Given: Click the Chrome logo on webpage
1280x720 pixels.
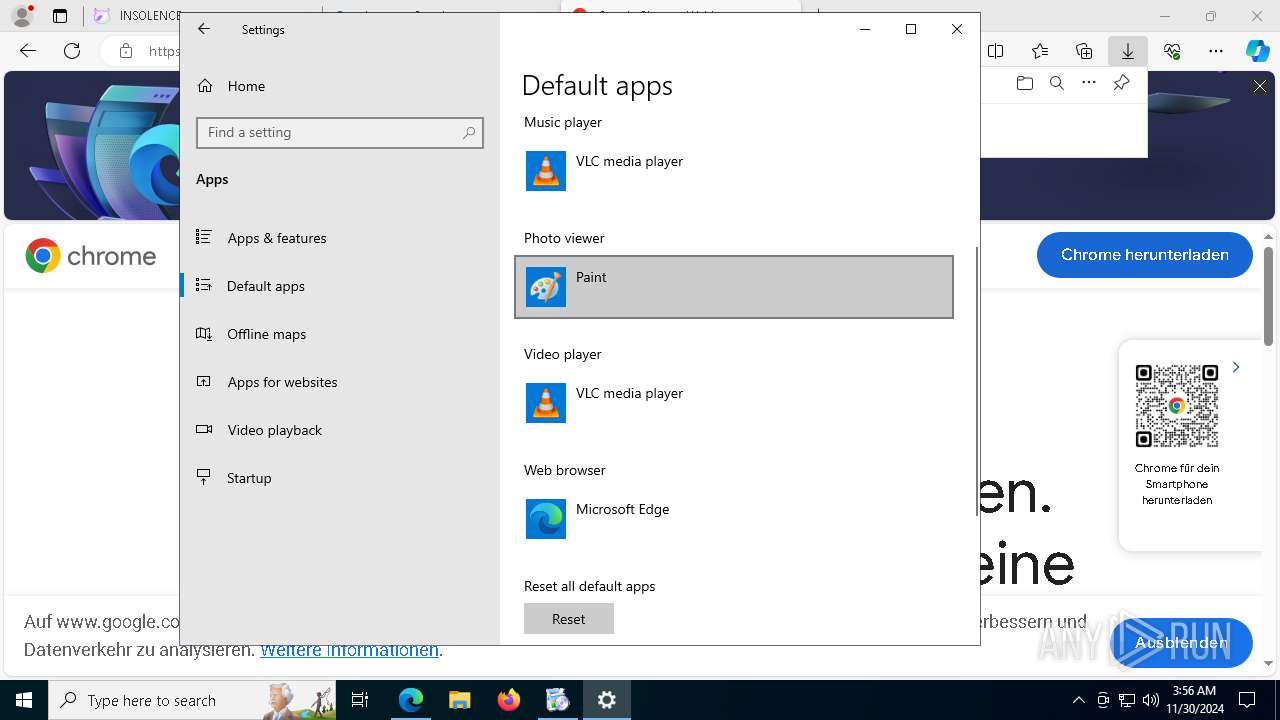Looking at the screenshot, I should click(x=91, y=256).
